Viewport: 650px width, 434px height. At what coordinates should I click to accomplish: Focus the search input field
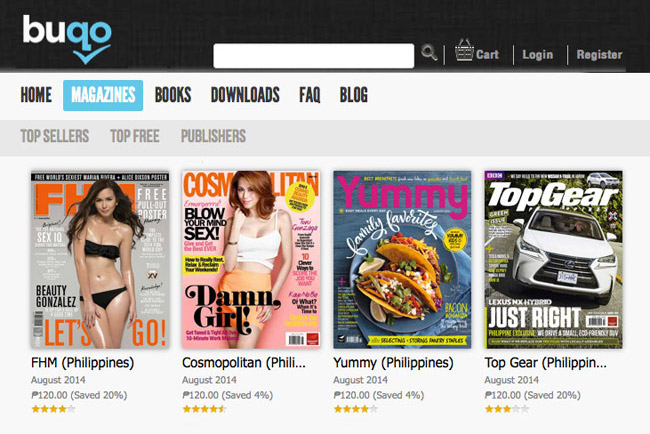pos(313,56)
